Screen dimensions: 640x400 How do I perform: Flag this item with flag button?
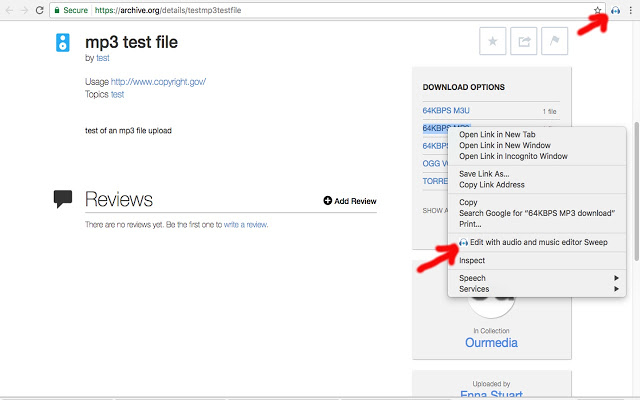[554, 41]
